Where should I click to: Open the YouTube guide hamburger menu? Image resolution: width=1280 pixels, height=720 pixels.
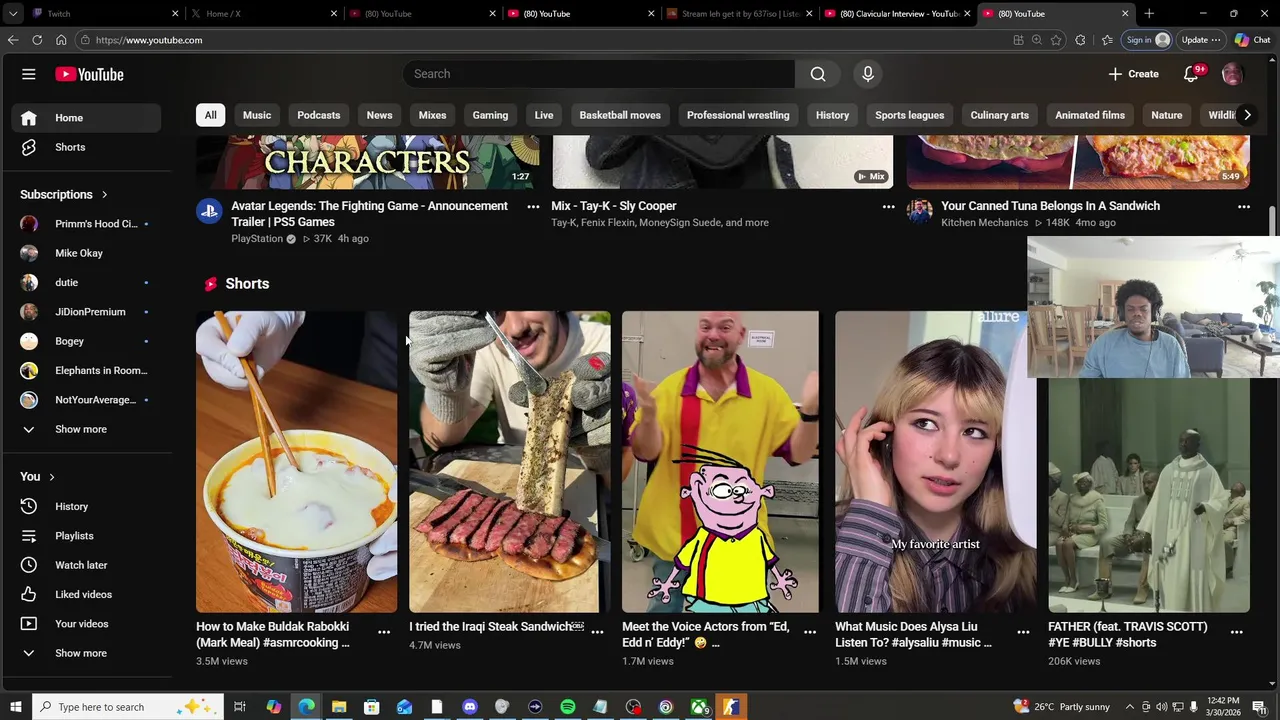click(x=29, y=74)
